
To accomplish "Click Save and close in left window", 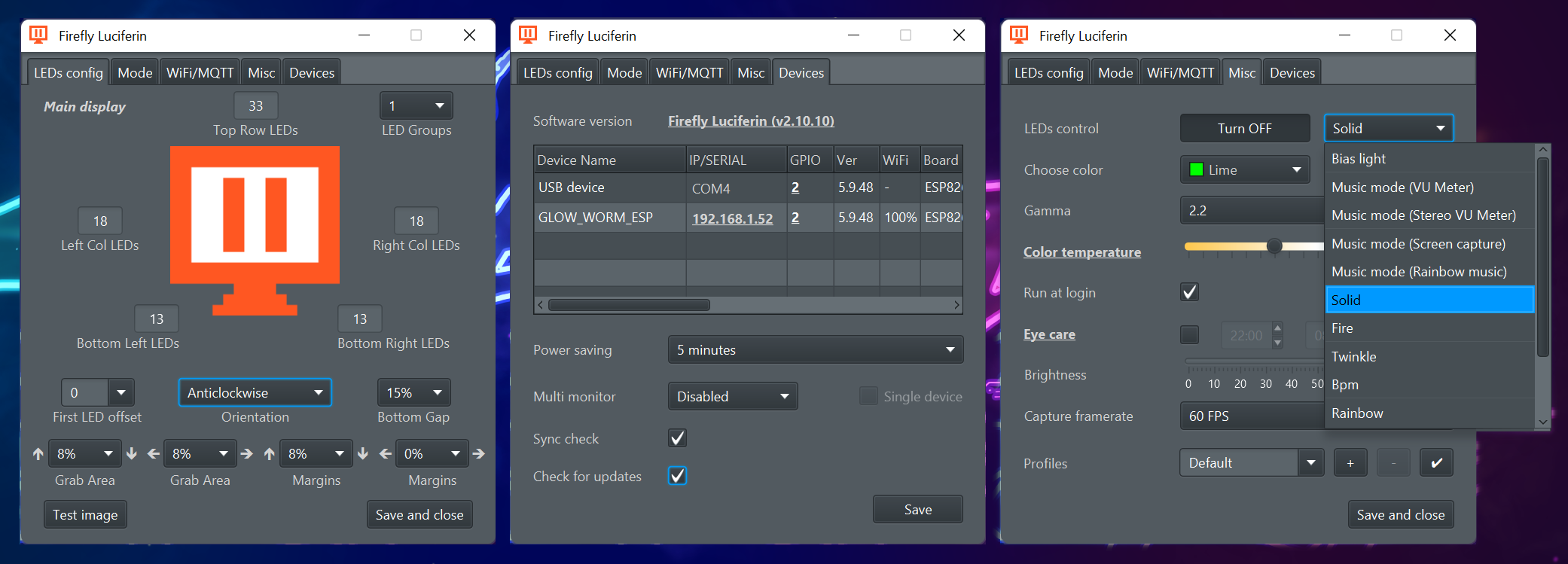I will click(x=419, y=514).
